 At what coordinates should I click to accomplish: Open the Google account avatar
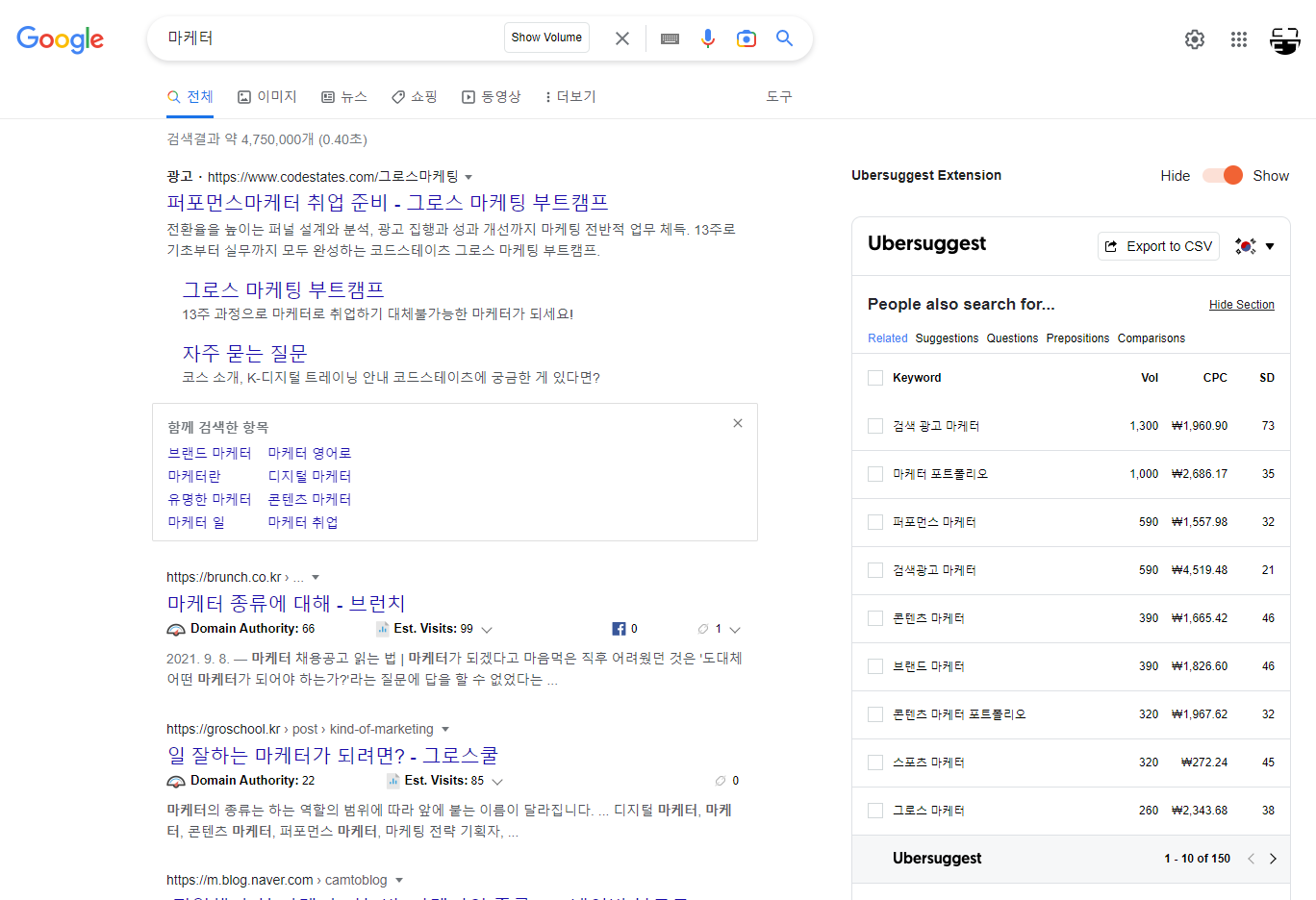1285,39
